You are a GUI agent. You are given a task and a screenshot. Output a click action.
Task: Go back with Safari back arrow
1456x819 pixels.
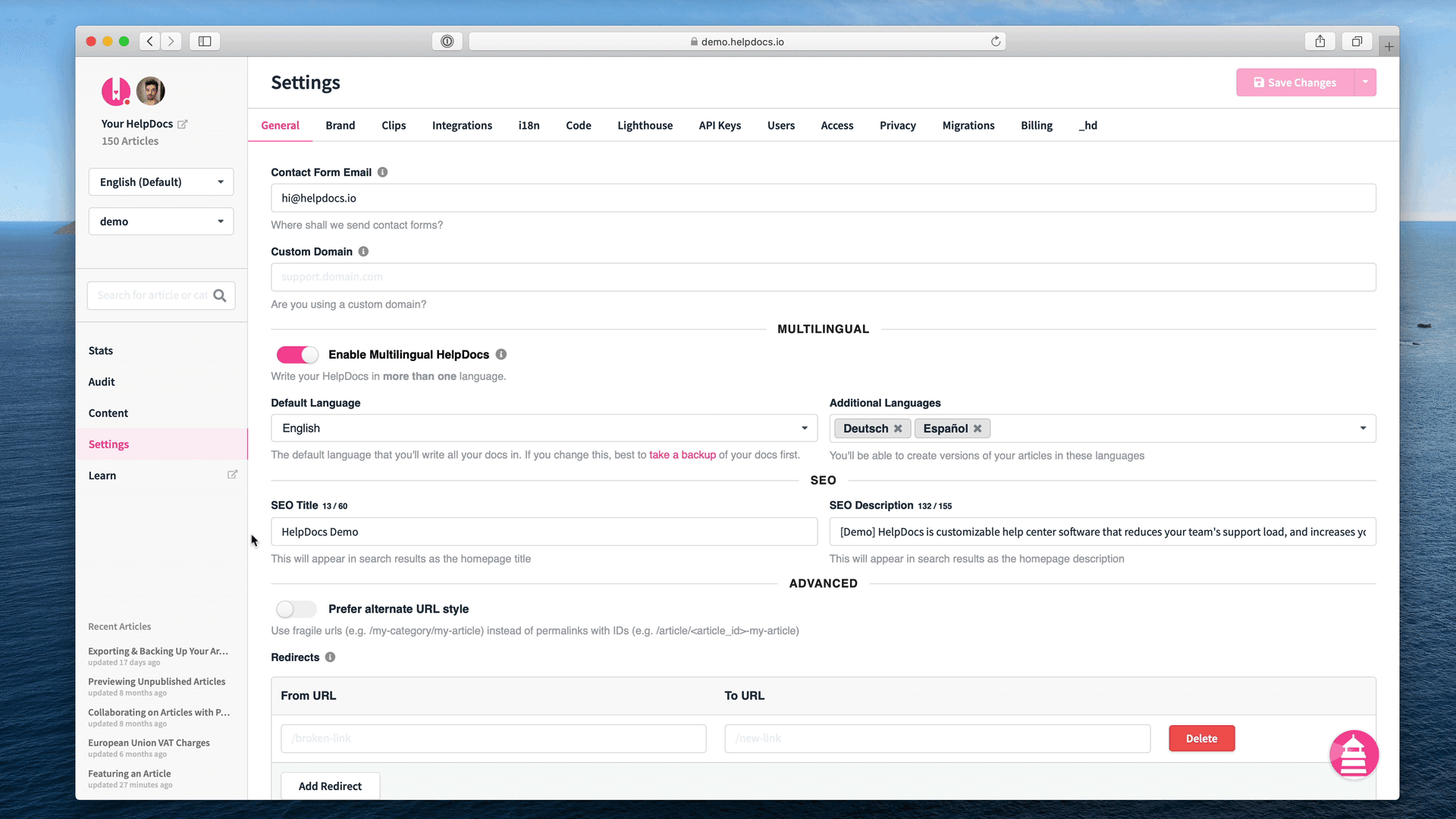coord(150,41)
